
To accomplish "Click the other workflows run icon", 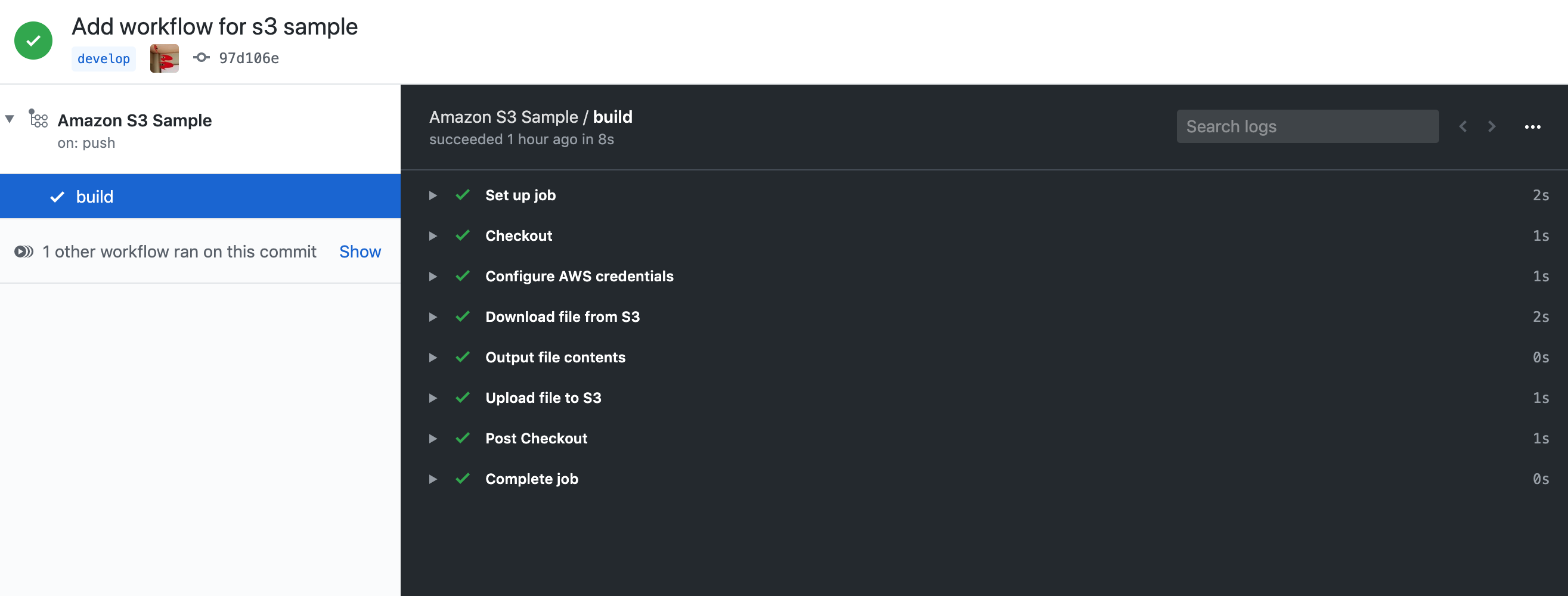I will pos(24,252).
